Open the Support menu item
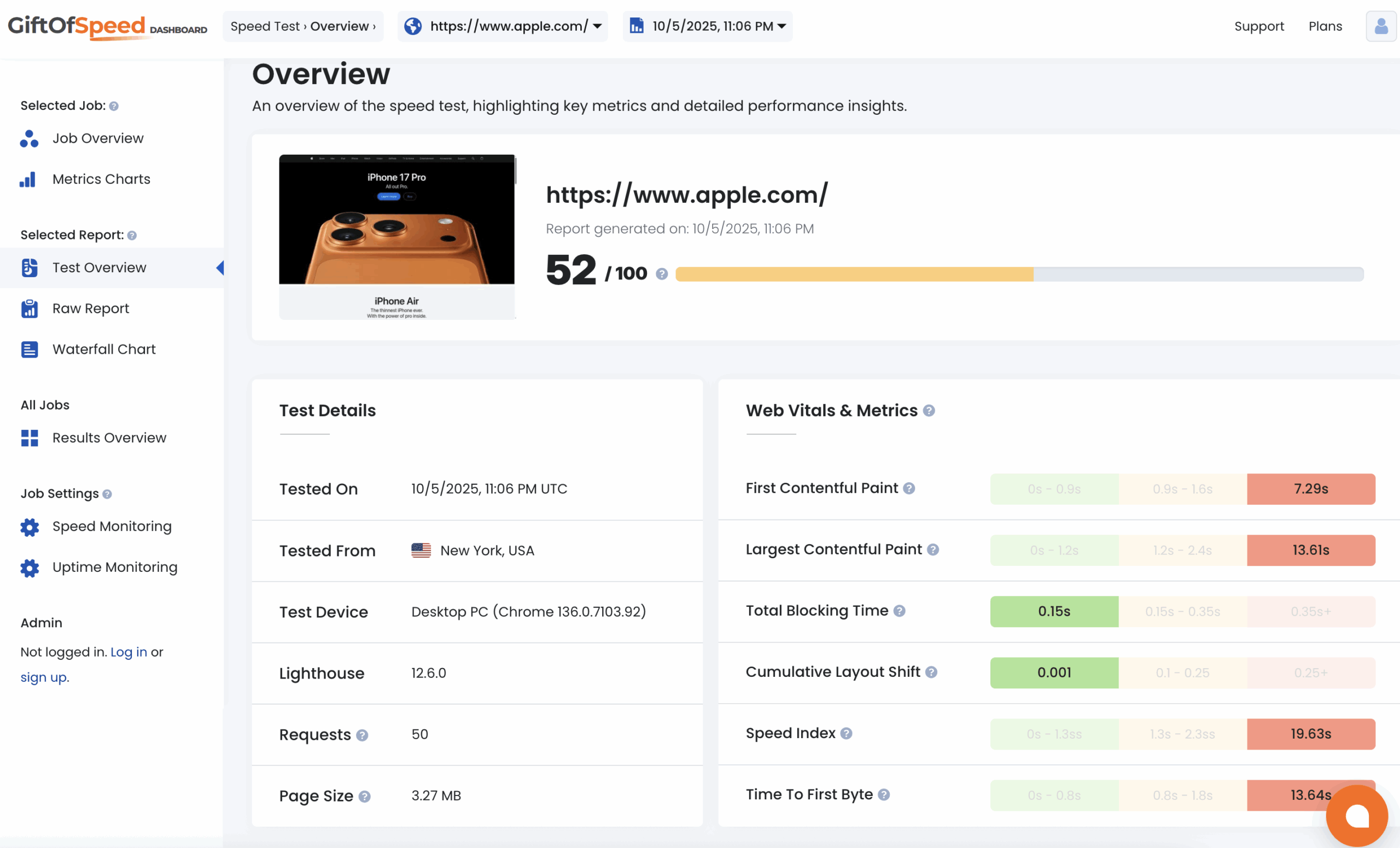The width and height of the screenshot is (1400, 848). (1259, 26)
